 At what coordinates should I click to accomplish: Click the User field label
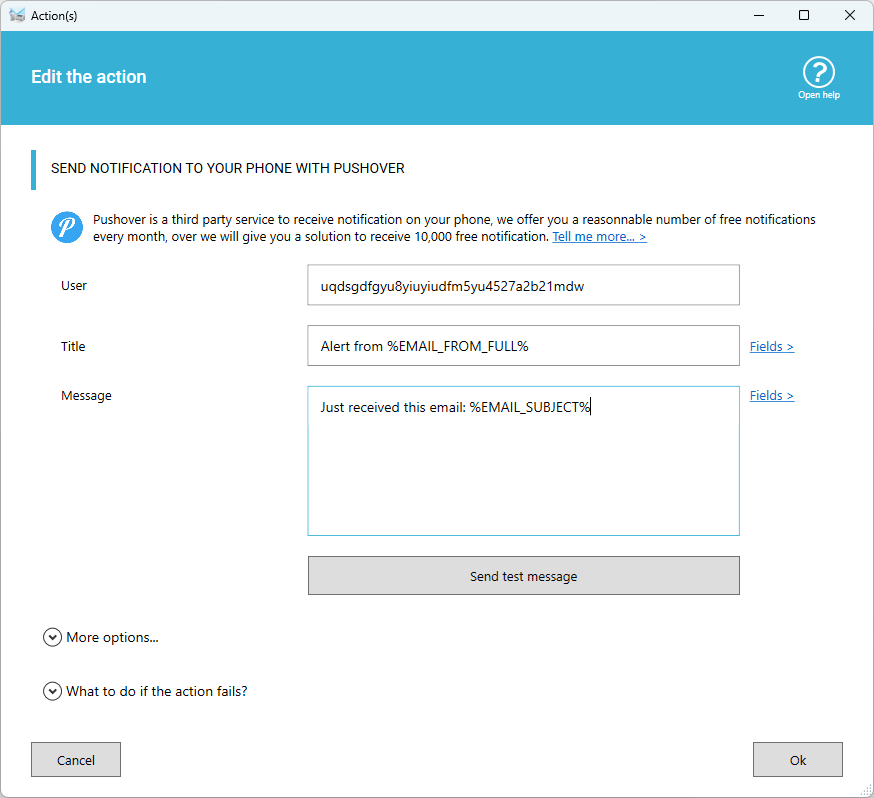pos(74,286)
